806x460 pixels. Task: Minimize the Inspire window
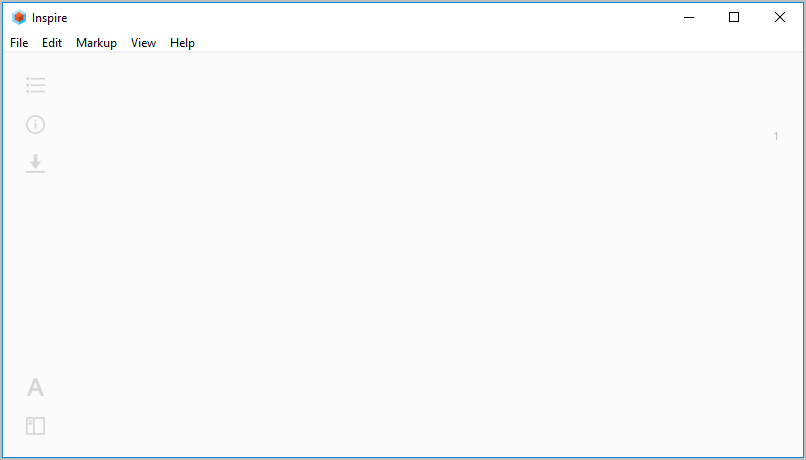click(689, 17)
